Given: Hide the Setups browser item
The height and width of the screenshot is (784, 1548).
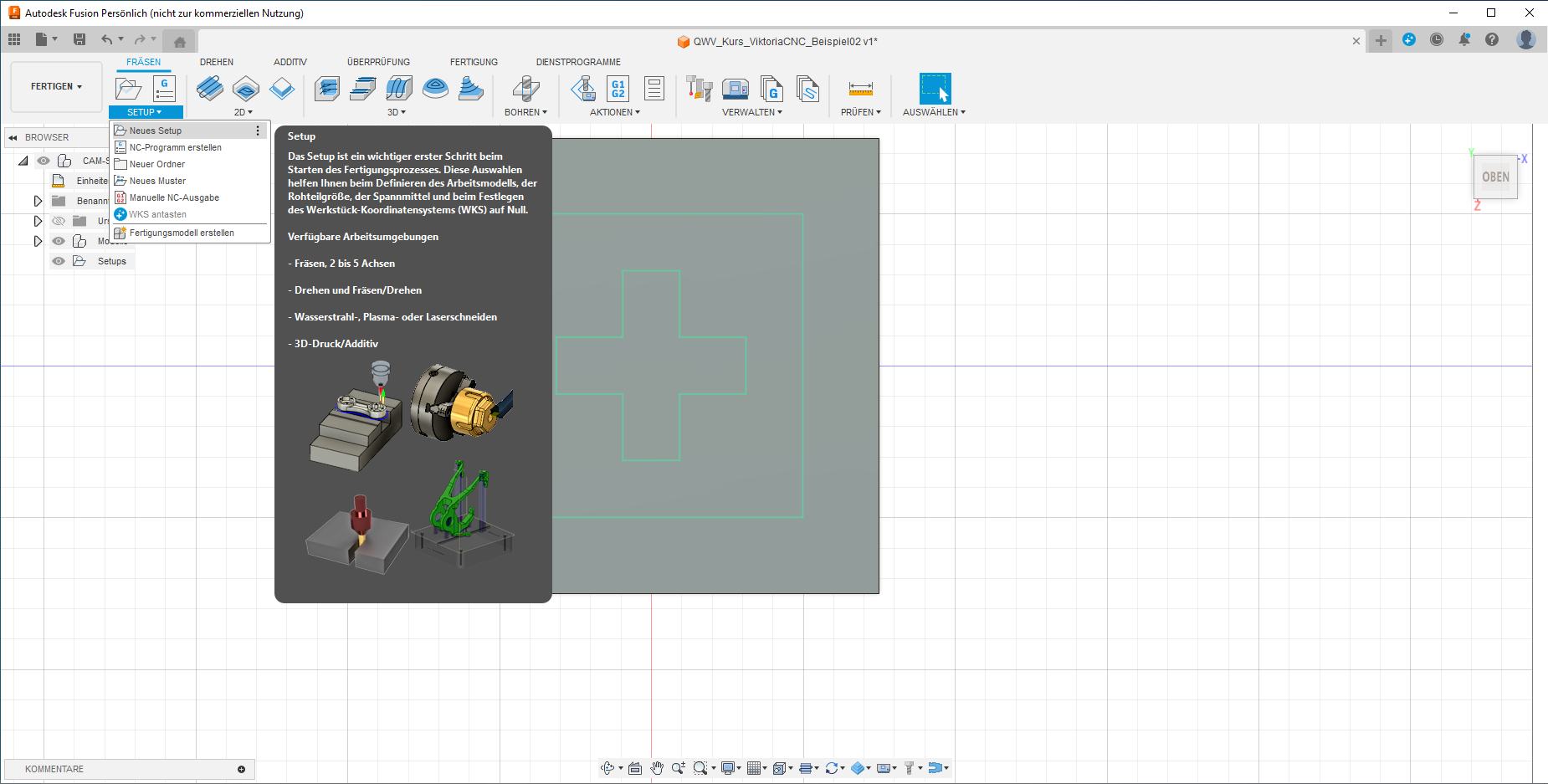Looking at the screenshot, I should click(x=59, y=261).
